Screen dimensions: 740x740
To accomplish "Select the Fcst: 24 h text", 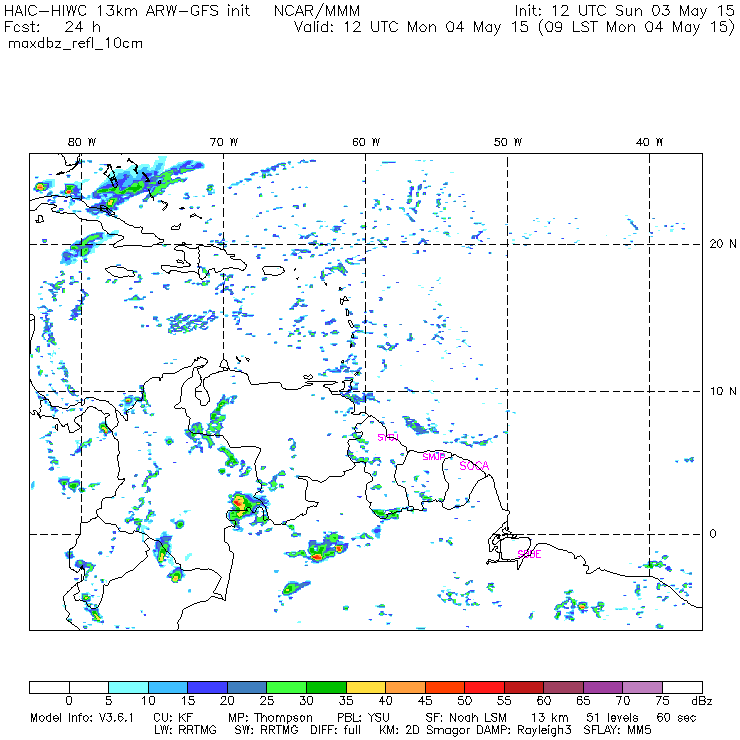I will tap(52, 27).
